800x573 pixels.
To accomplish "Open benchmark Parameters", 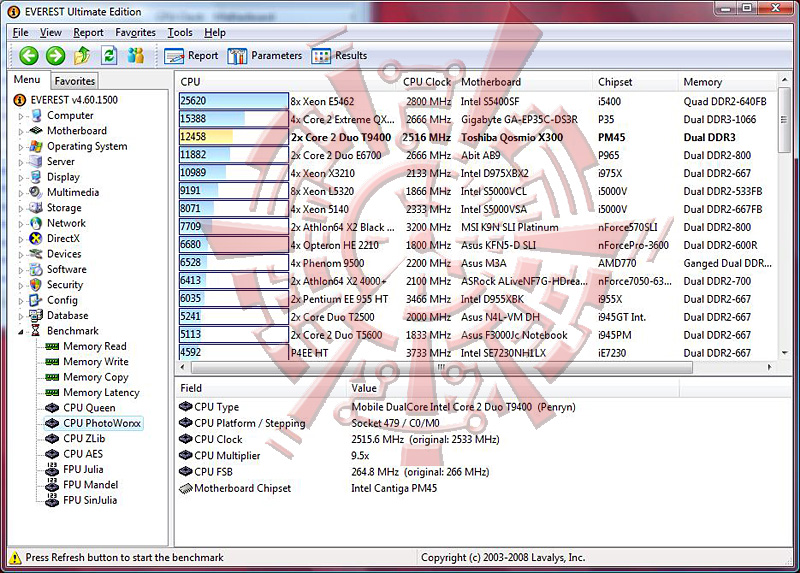I will point(264,56).
